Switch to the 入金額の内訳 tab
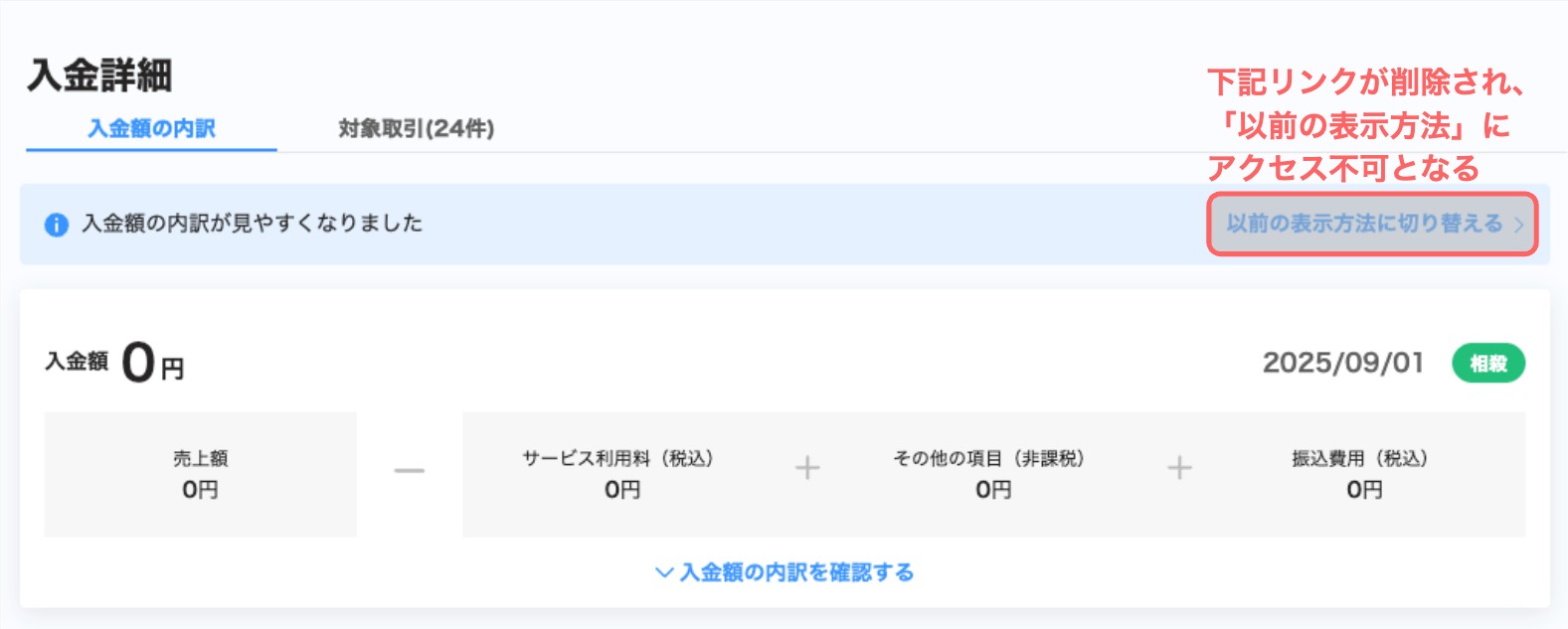The image size is (1568, 629). pyautogui.click(x=151, y=128)
